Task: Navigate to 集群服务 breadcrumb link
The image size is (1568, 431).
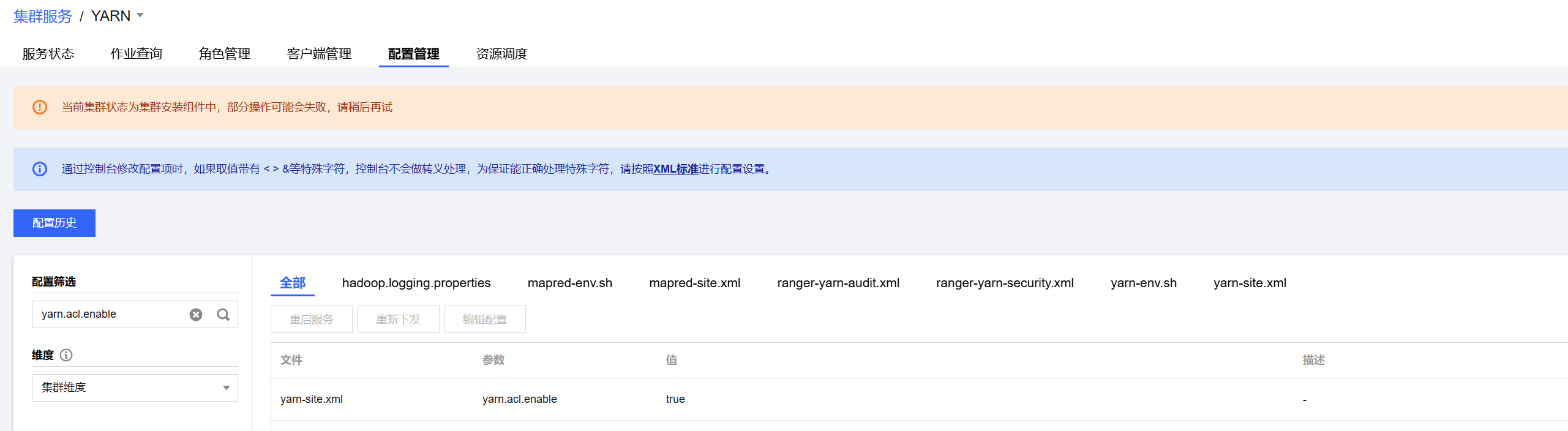Action: coord(43,17)
